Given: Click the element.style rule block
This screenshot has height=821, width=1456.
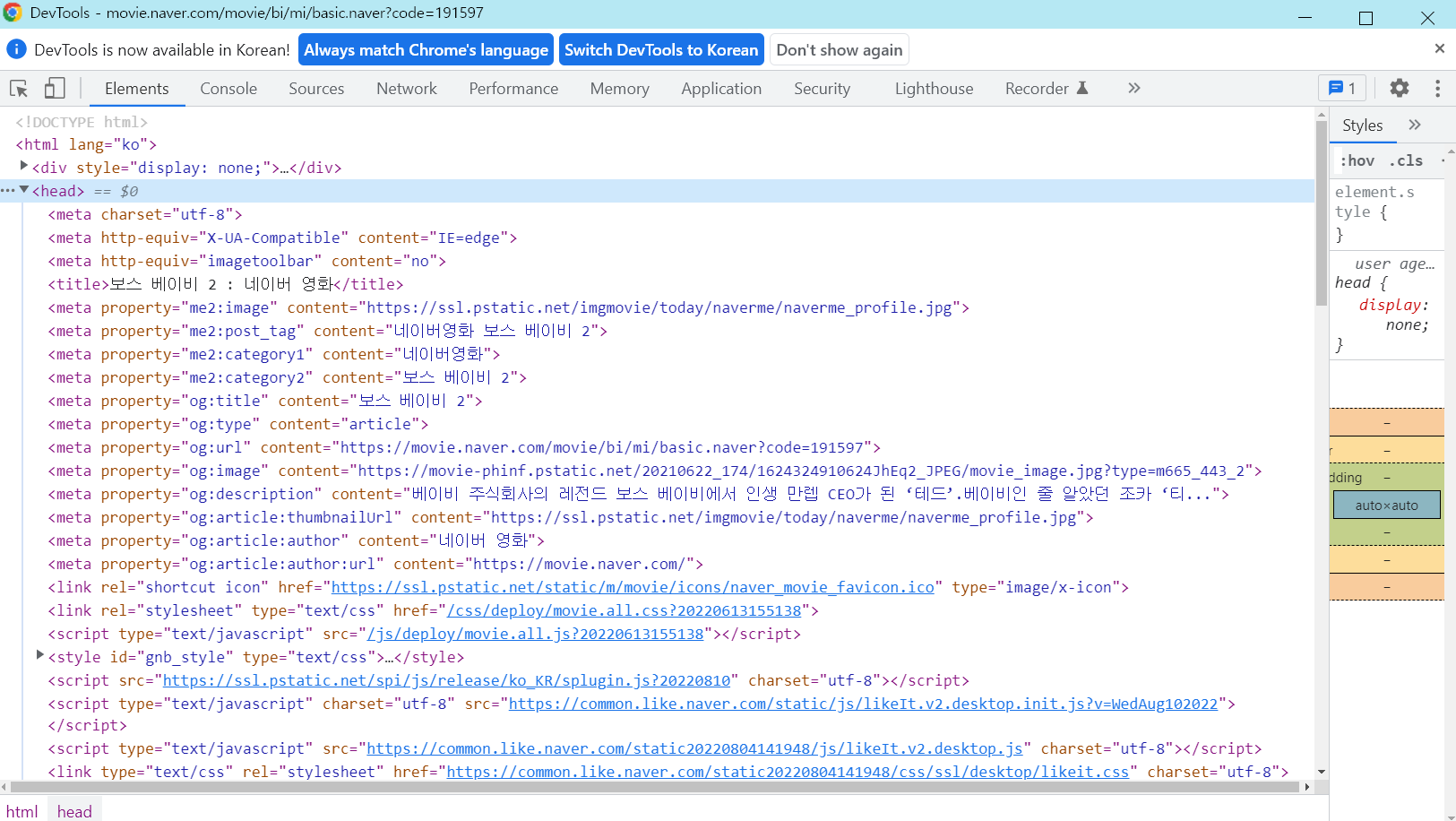Looking at the screenshot, I should tap(1386, 213).
